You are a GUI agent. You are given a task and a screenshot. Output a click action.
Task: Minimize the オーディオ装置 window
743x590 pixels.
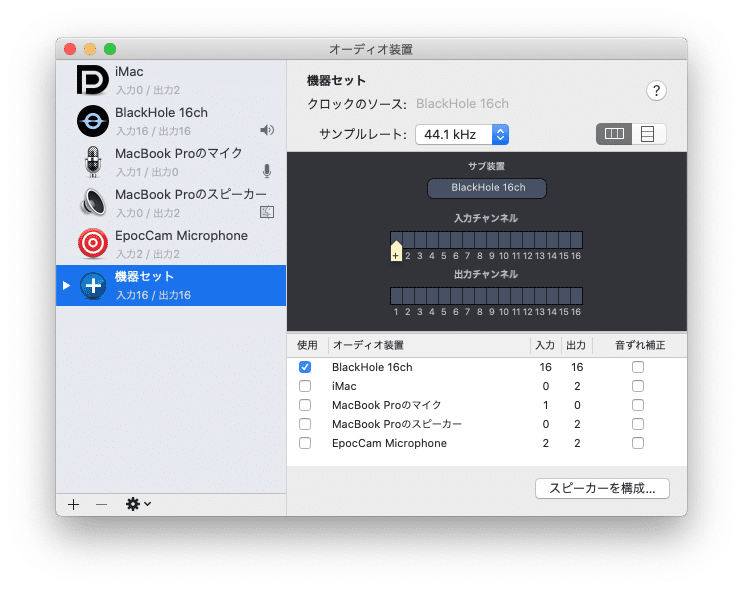(90, 49)
